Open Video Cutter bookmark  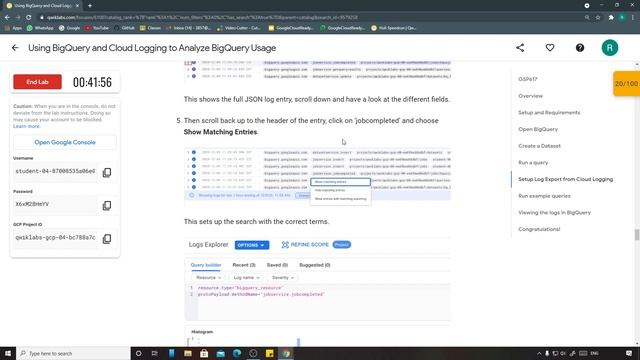click(239, 28)
